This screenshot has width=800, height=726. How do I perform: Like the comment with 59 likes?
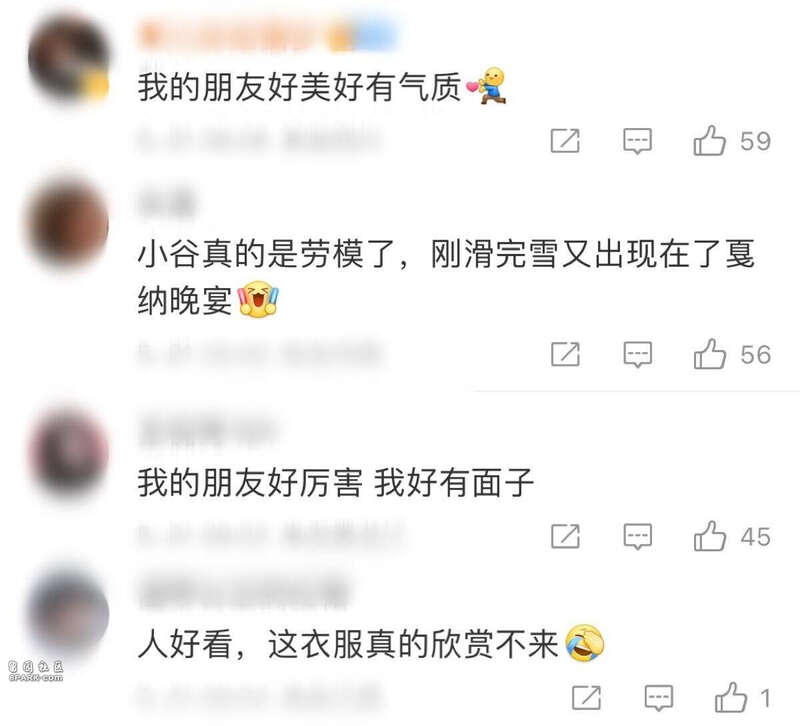point(709,140)
